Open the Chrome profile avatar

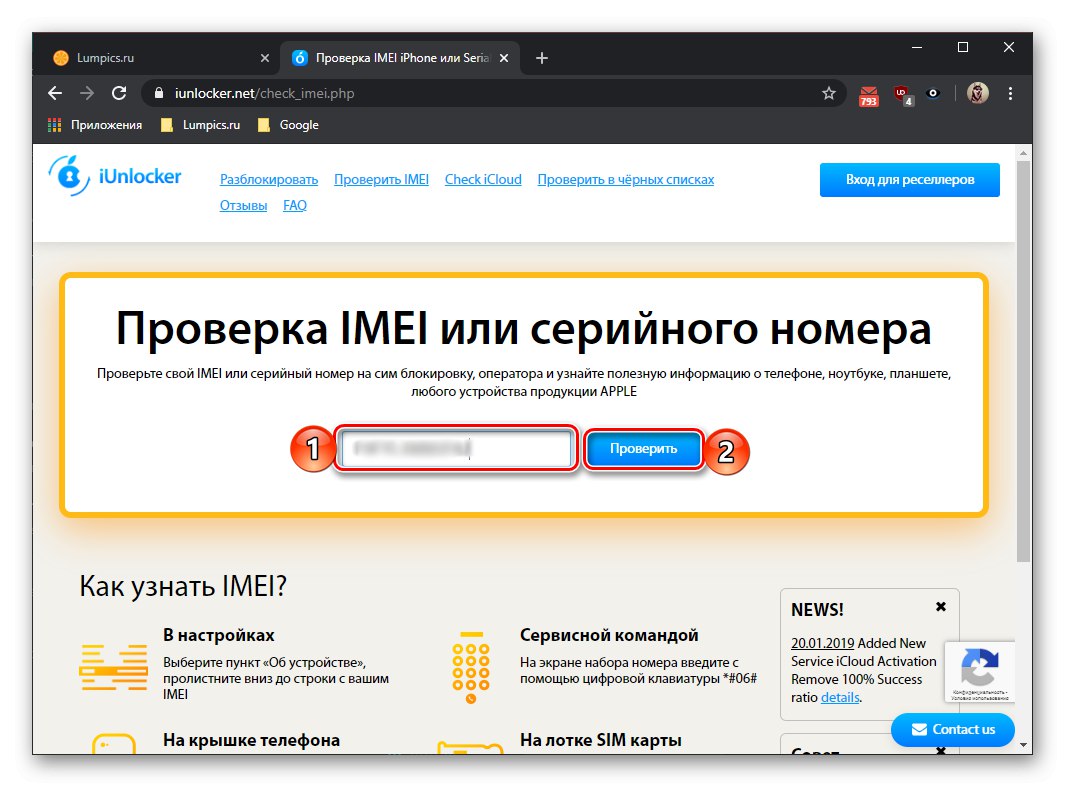click(x=977, y=93)
